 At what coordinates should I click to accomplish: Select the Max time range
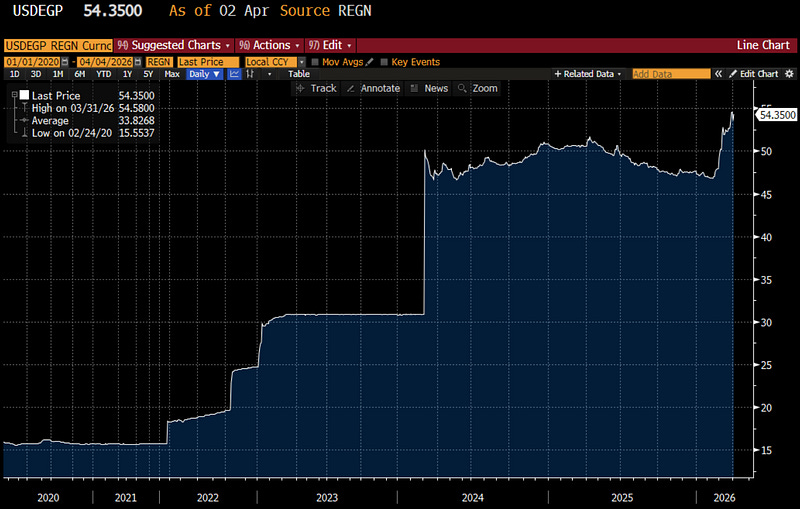[x=171, y=74]
